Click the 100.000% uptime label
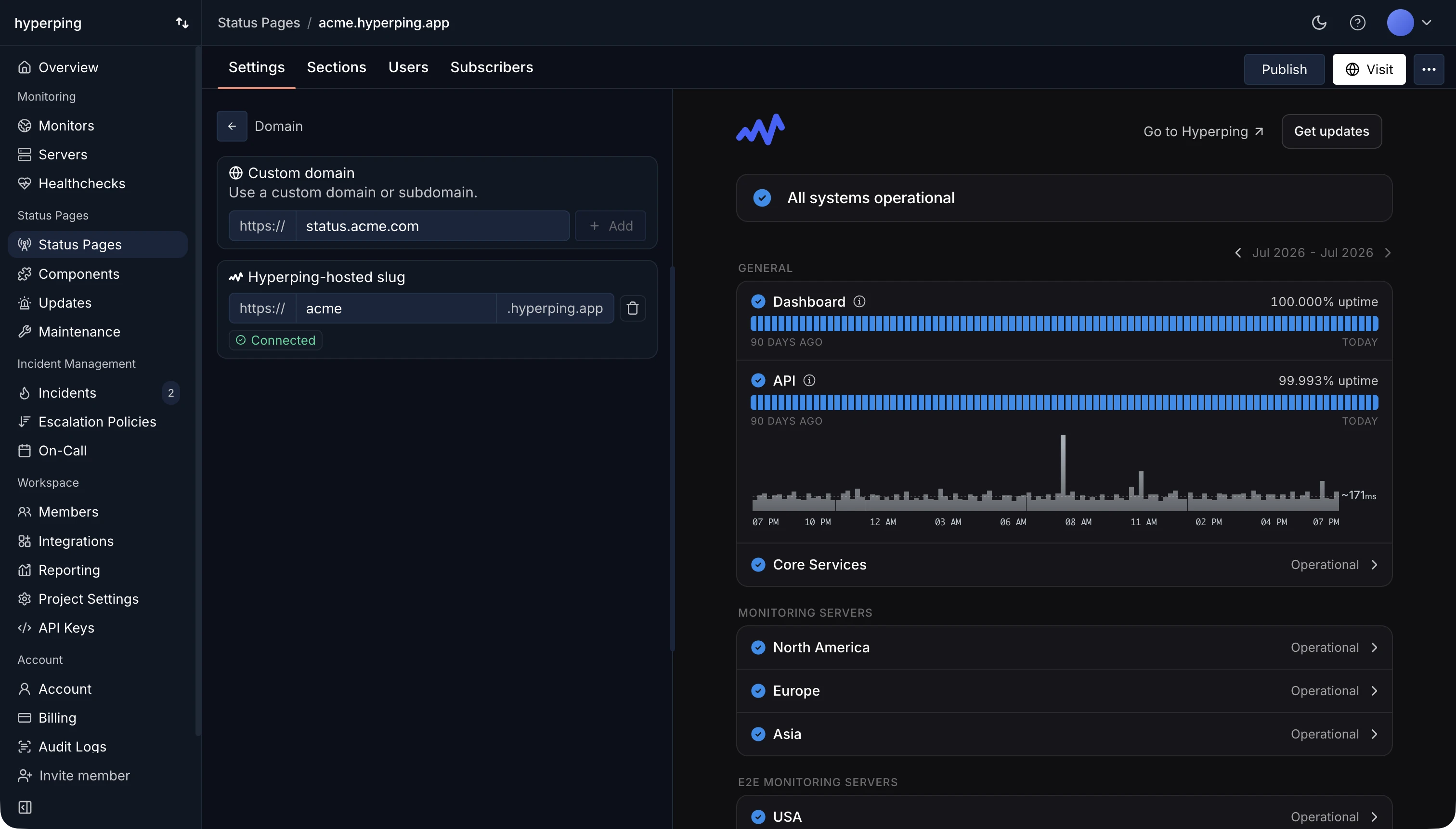 (x=1324, y=301)
